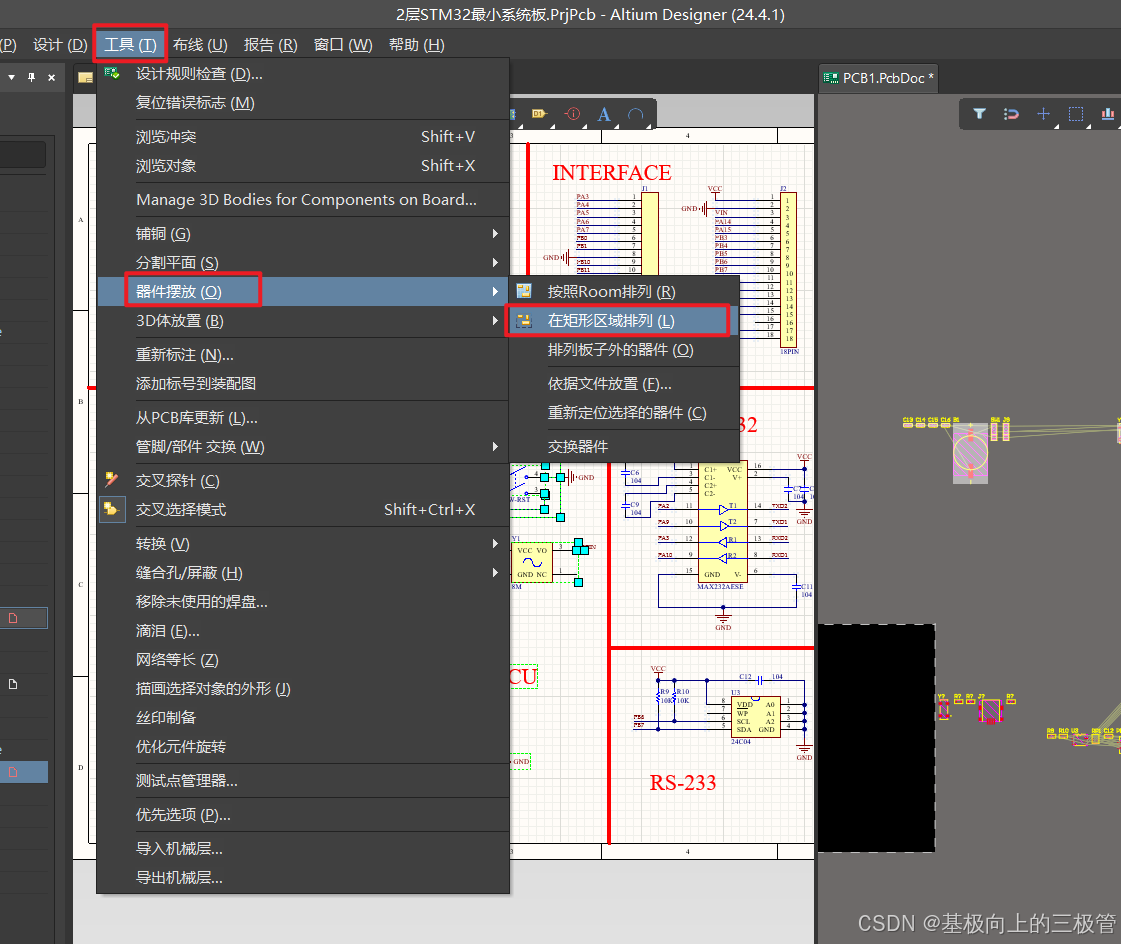Choose 导出机械层...
The width and height of the screenshot is (1121, 944).
[303, 877]
